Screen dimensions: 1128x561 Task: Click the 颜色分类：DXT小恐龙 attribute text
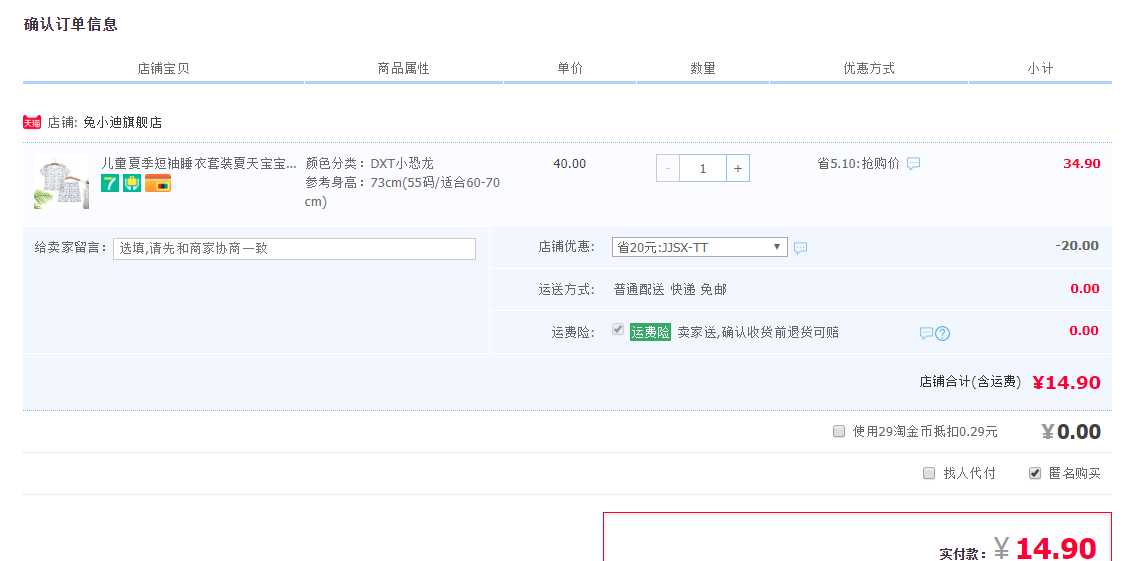coord(370,163)
